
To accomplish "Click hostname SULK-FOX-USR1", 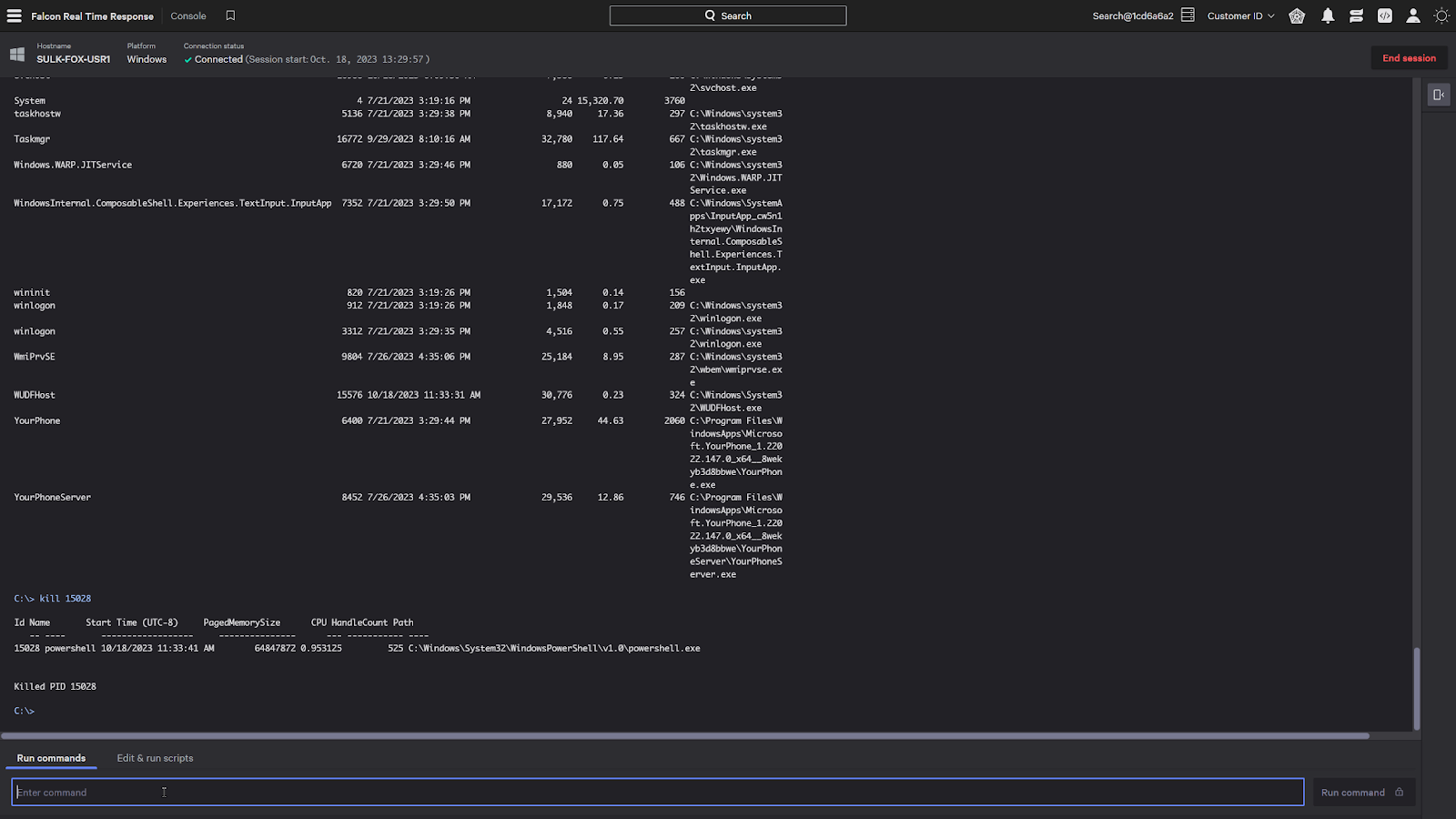I will coord(74,59).
